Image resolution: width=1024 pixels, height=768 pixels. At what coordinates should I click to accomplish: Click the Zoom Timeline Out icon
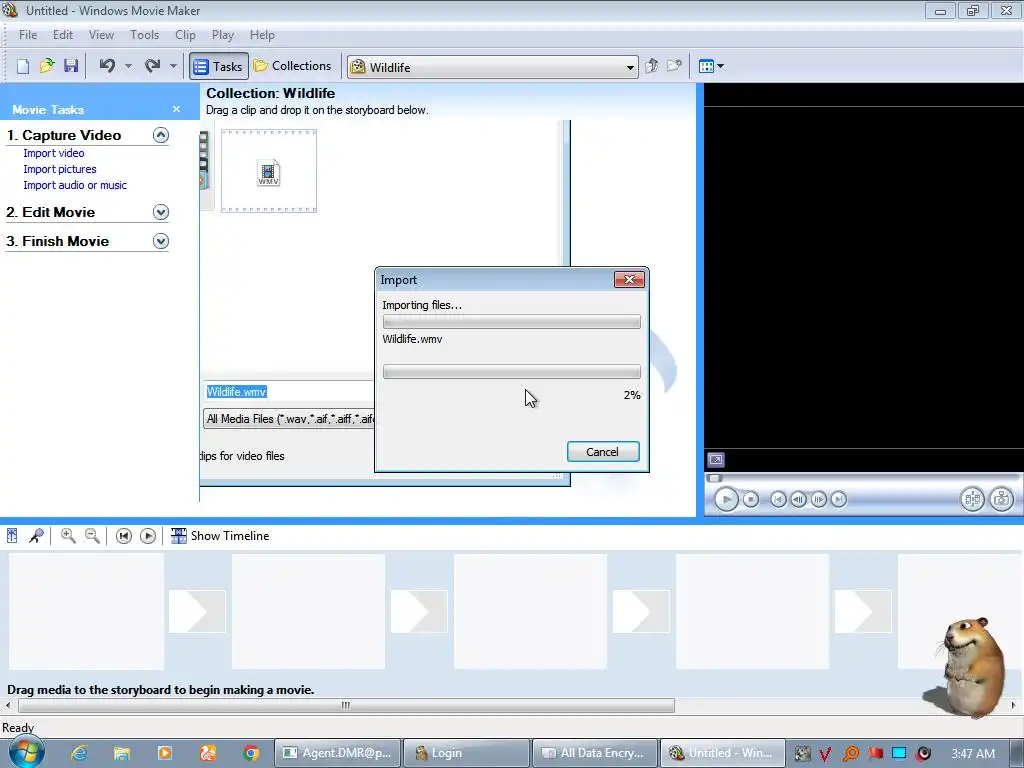tap(92, 536)
